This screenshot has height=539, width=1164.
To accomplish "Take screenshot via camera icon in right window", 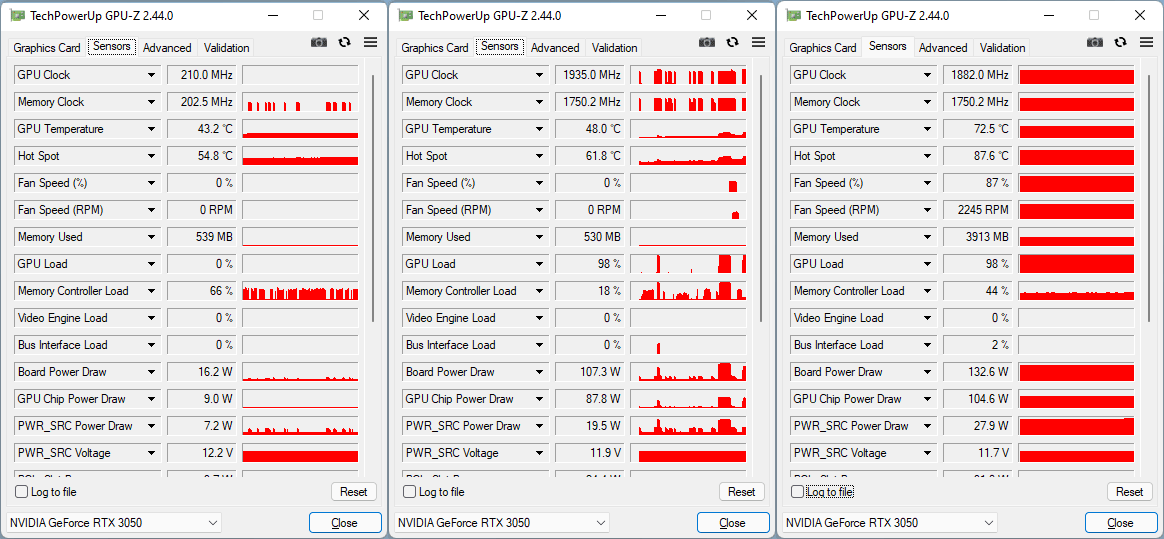I will click(x=1095, y=42).
